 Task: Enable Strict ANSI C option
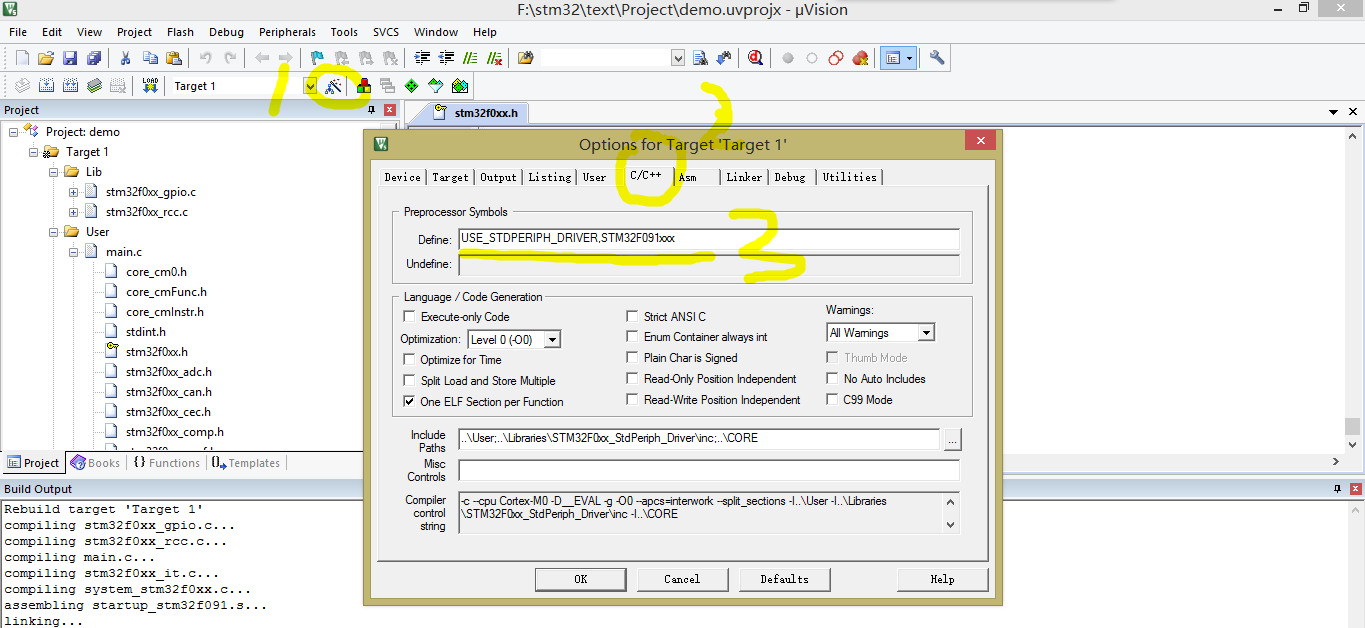pyautogui.click(x=633, y=317)
